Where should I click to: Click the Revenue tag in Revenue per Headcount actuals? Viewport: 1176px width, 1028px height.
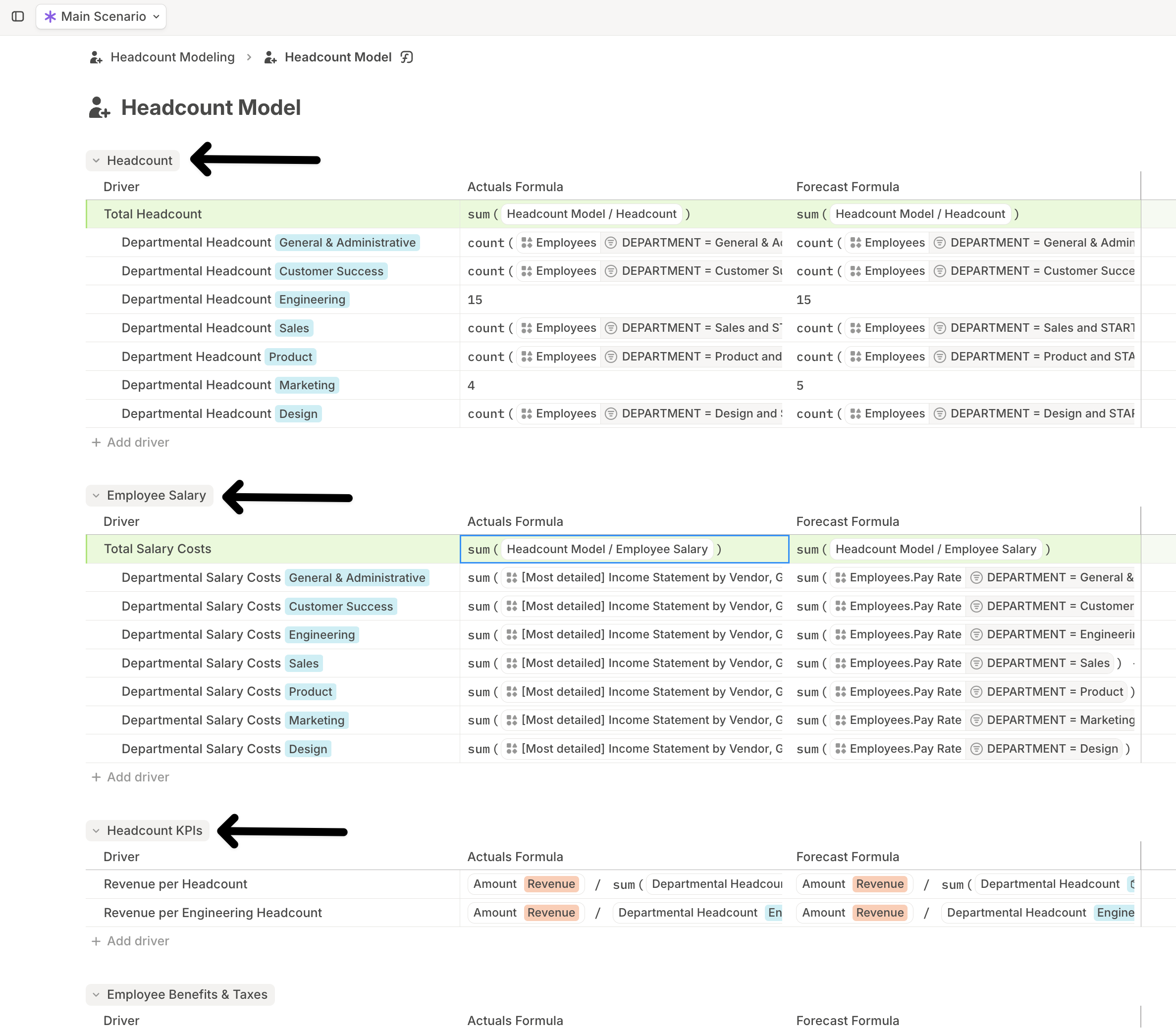point(551,884)
